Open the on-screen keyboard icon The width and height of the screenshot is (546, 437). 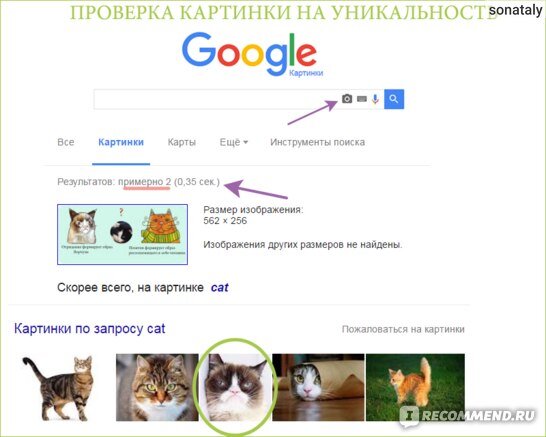tap(362, 99)
